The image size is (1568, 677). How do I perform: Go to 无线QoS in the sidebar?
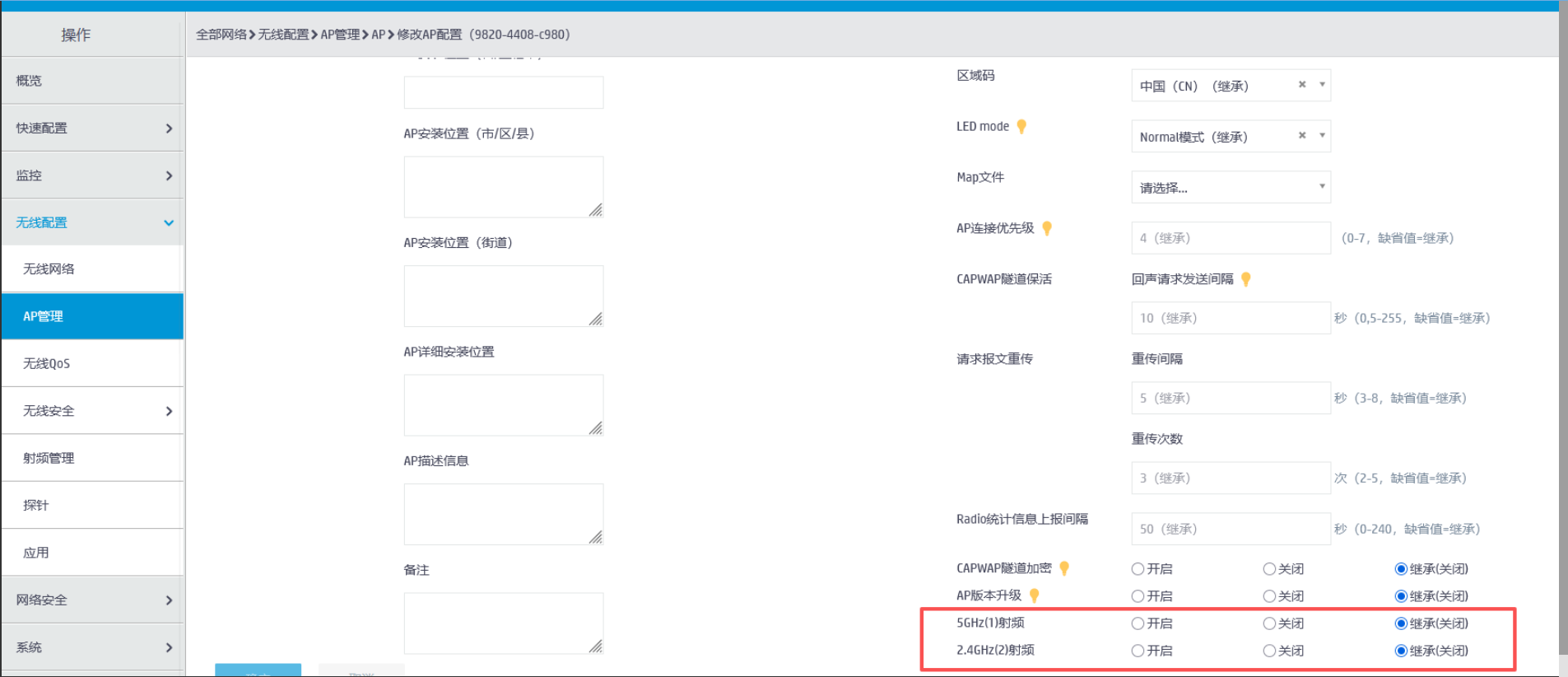(92, 363)
